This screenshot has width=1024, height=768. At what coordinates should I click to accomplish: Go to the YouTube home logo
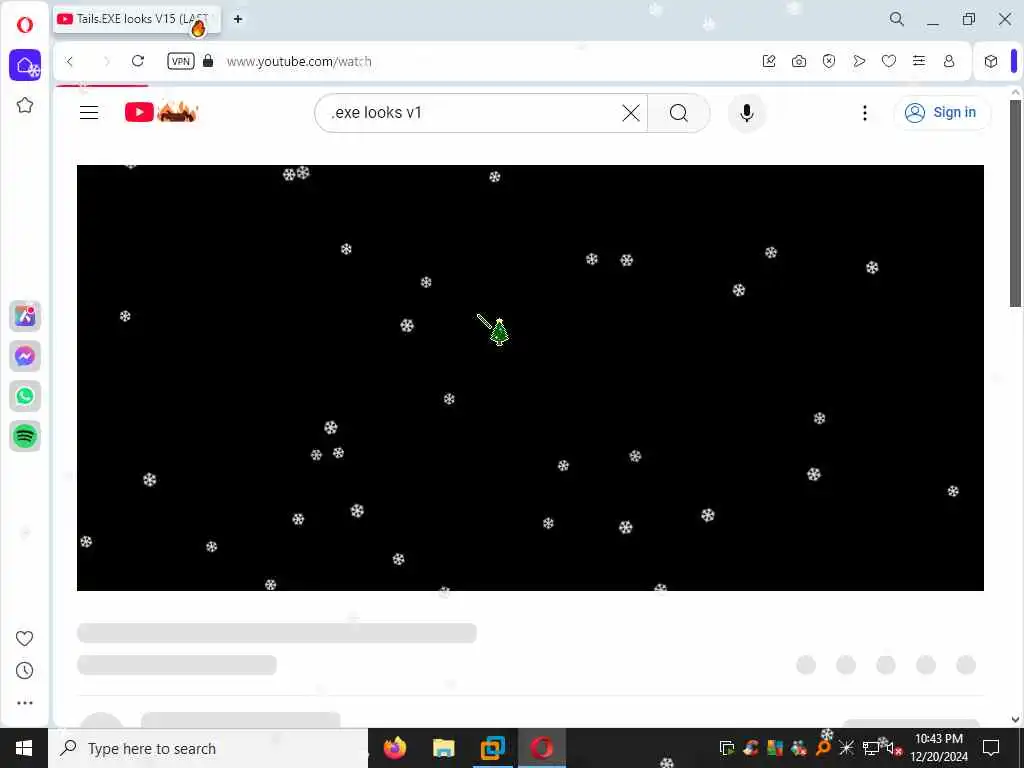click(x=161, y=112)
